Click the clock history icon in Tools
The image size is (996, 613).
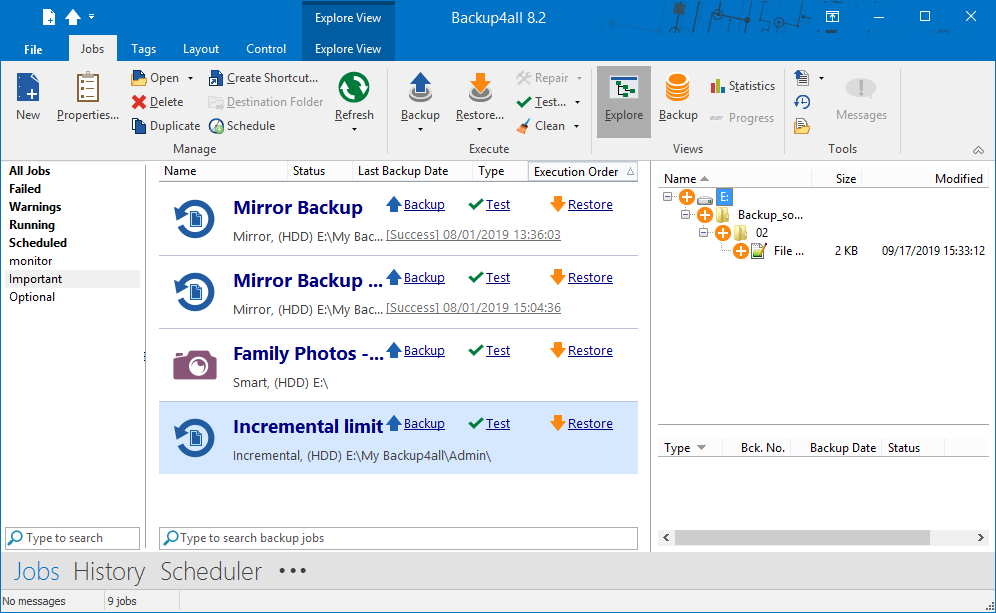coord(802,102)
